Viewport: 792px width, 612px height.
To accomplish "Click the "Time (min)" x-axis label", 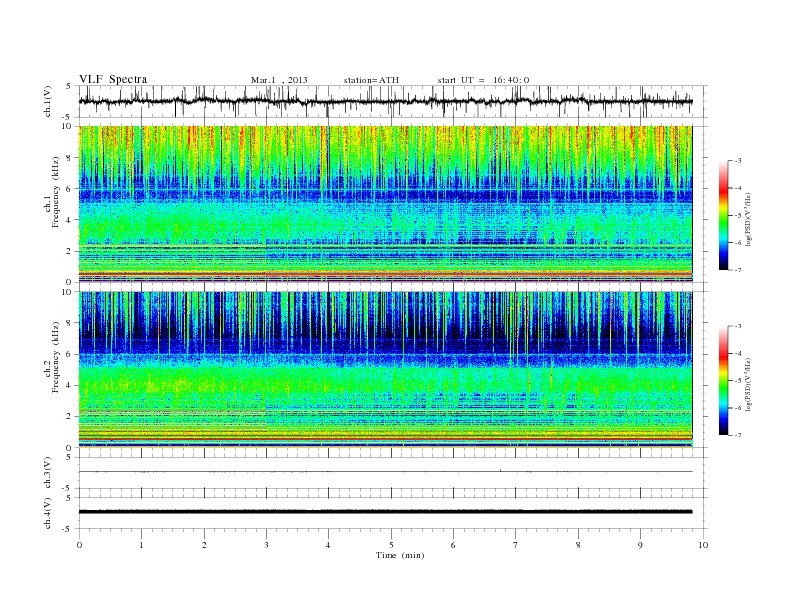I will (400, 555).
